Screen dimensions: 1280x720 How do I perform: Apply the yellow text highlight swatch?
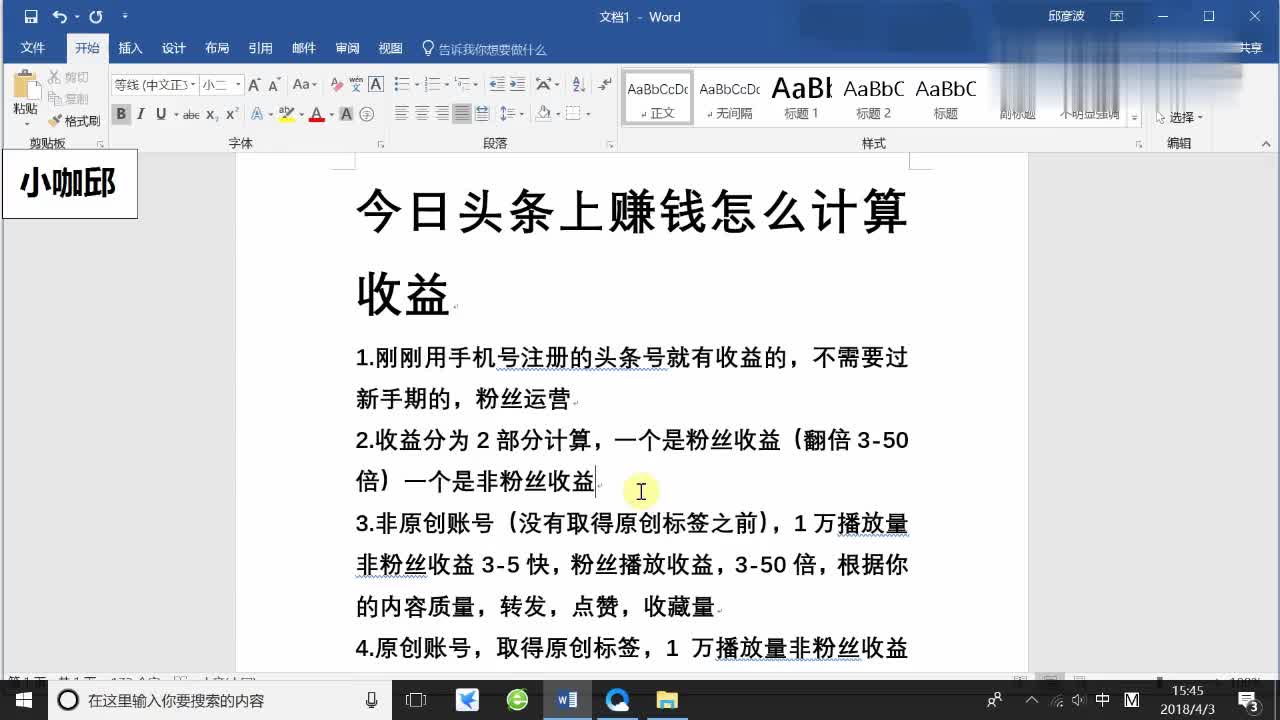(x=286, y=112)
